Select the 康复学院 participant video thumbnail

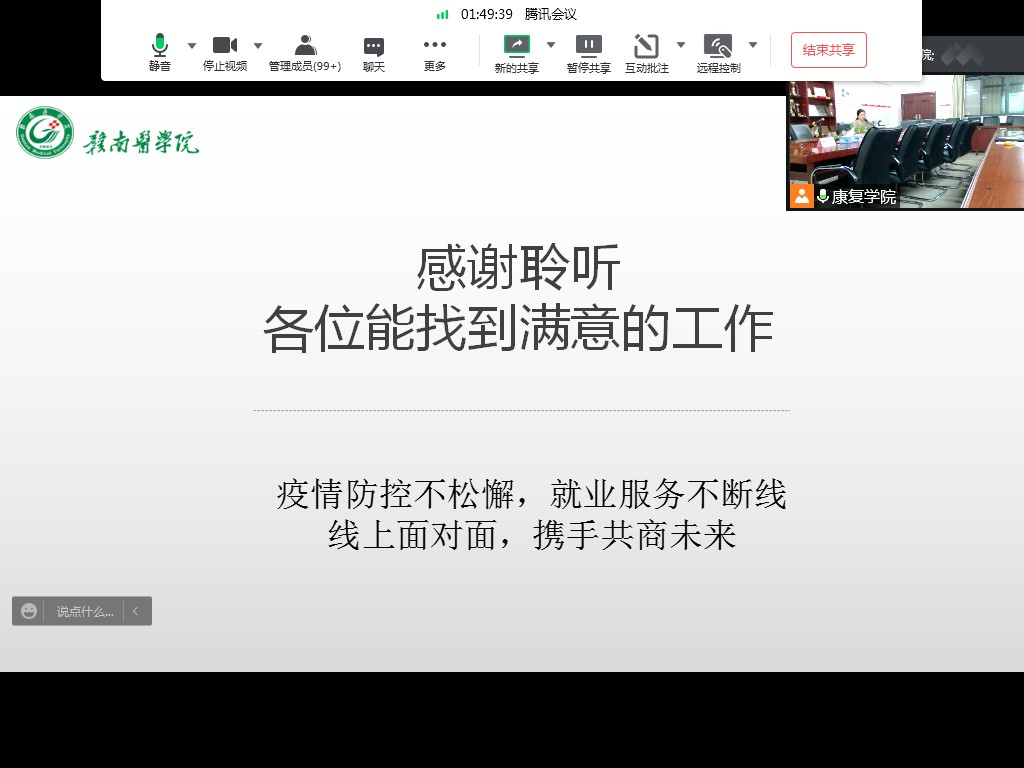(x=905, y=140)
